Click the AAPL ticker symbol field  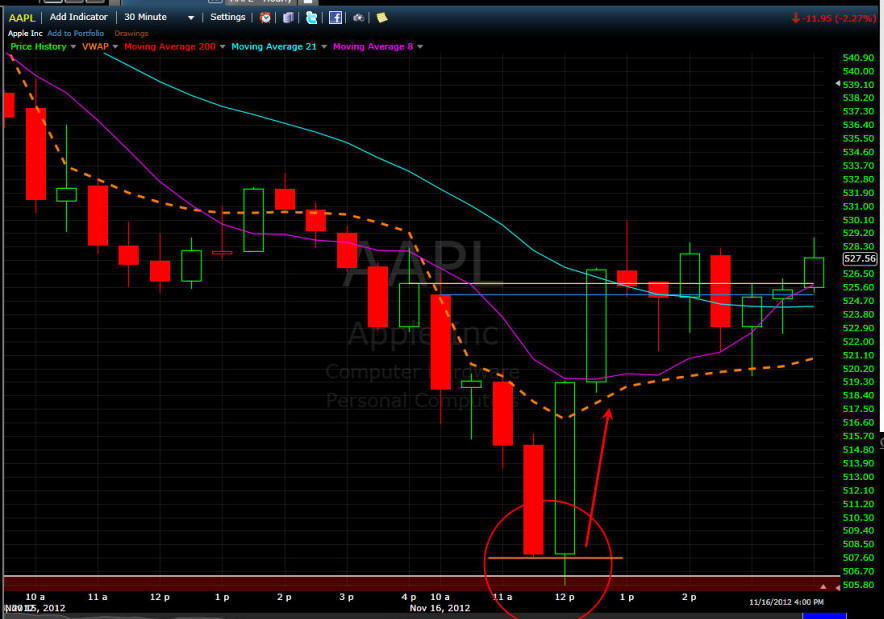22,17
